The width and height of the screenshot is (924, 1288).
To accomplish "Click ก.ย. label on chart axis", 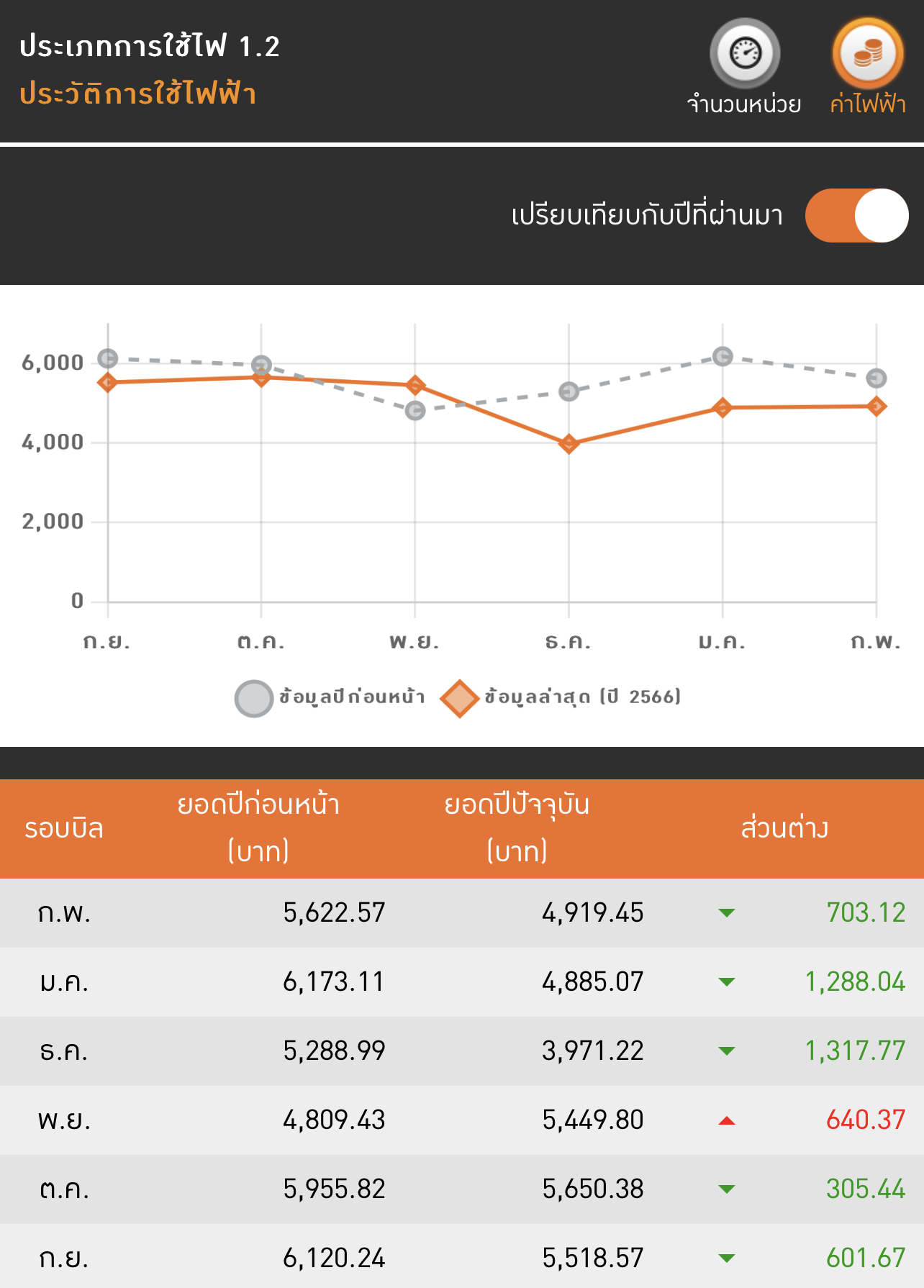I will click(107, 641).
